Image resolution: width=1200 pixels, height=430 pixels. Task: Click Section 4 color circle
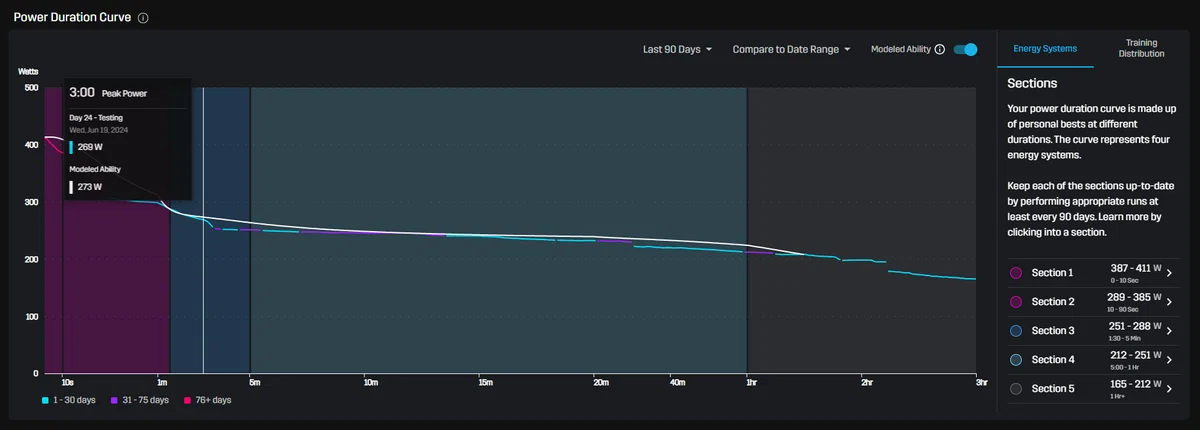(x=1016, y=359)
